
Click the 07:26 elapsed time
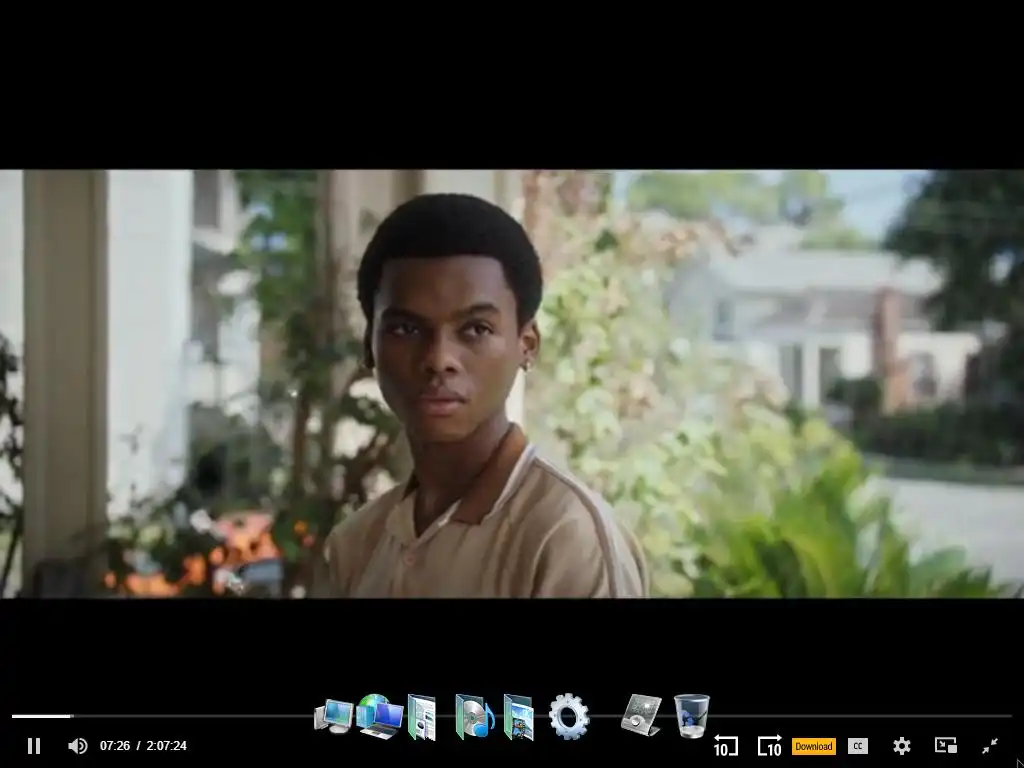[115, 746]
